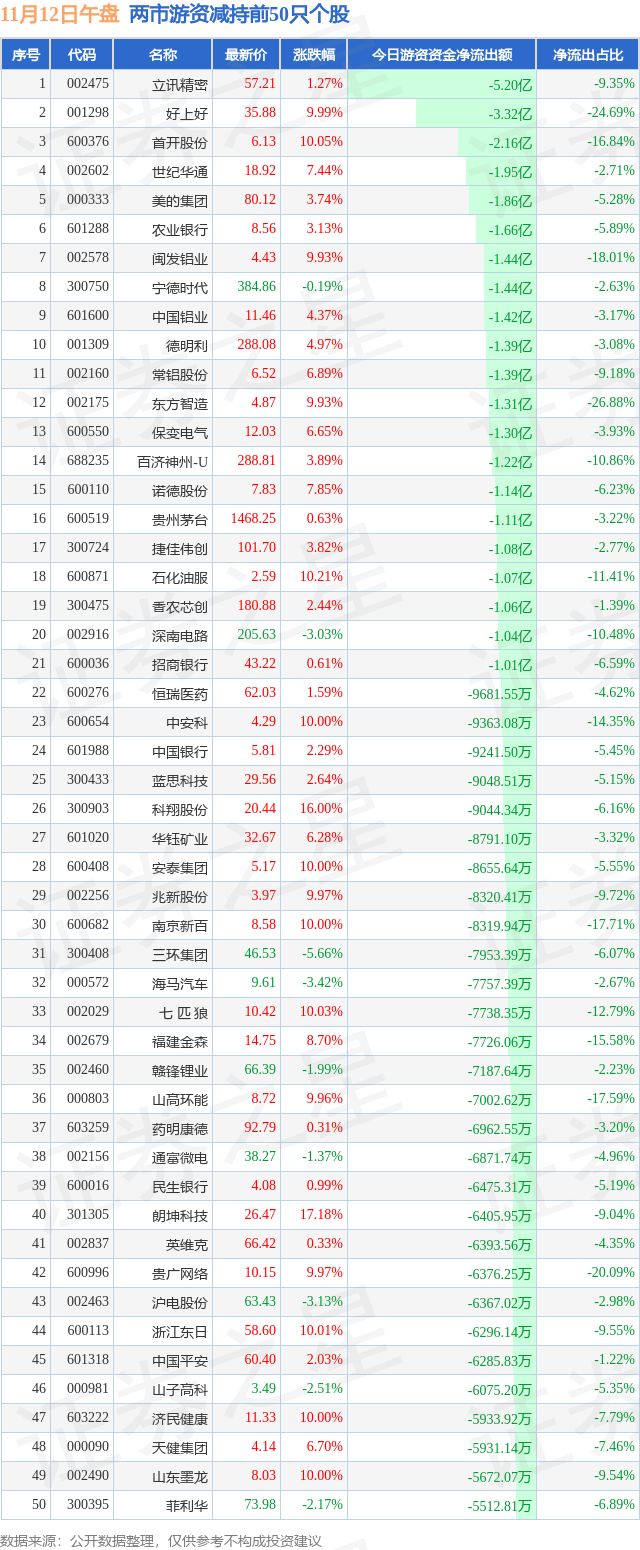Click the title 两市游资减持前50只个股
The image size is (640, 1550).
point(240,14)
